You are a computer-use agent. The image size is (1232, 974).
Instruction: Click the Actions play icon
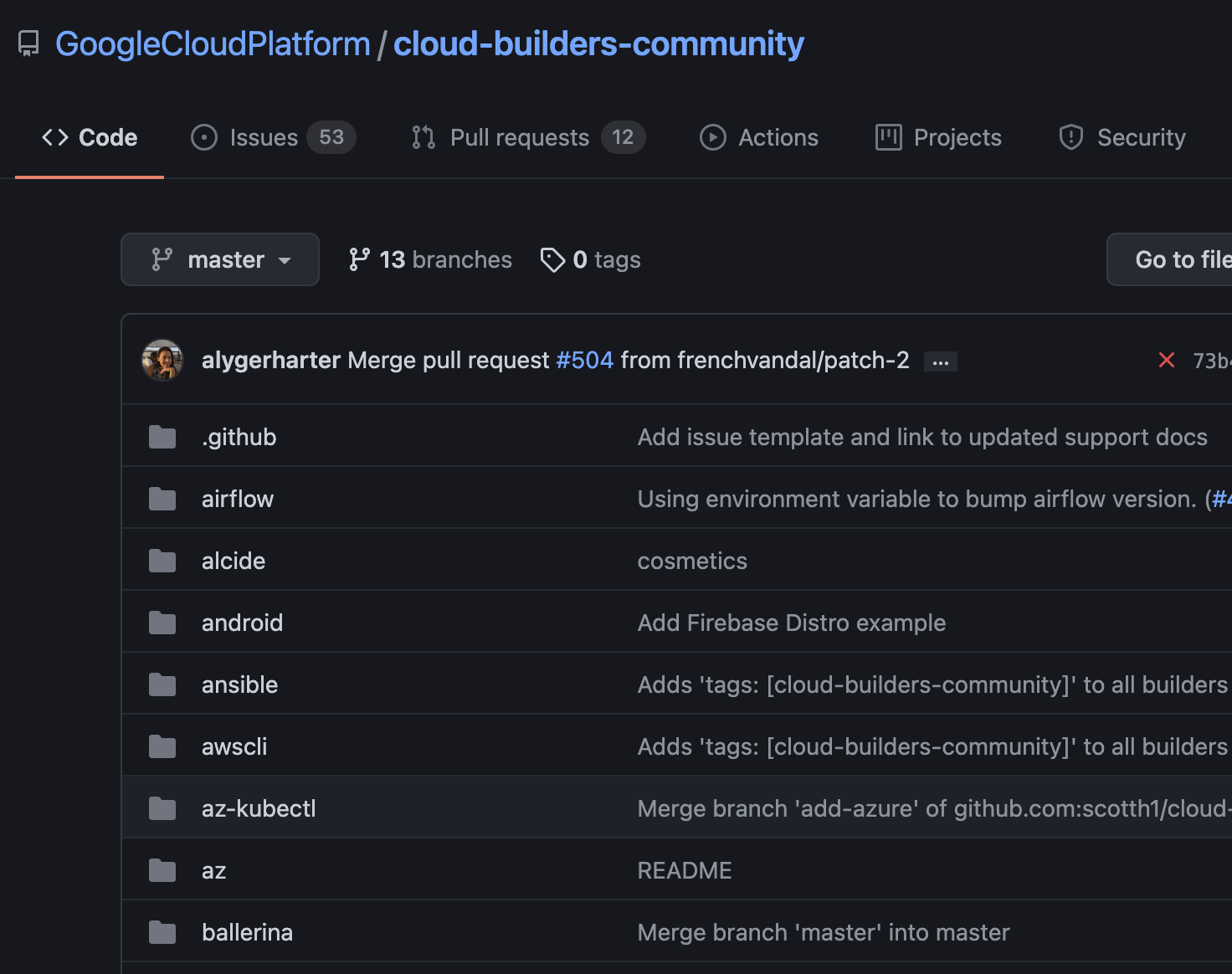pyautogui.click(x=713, y=137)
